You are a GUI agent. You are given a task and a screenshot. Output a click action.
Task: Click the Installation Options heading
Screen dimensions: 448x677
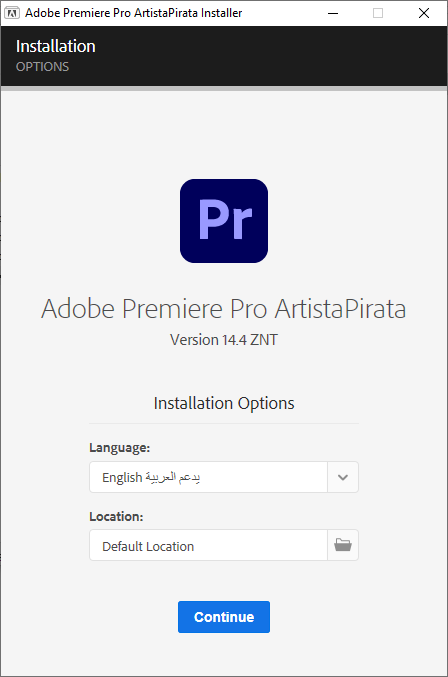(x=224, y=403)
